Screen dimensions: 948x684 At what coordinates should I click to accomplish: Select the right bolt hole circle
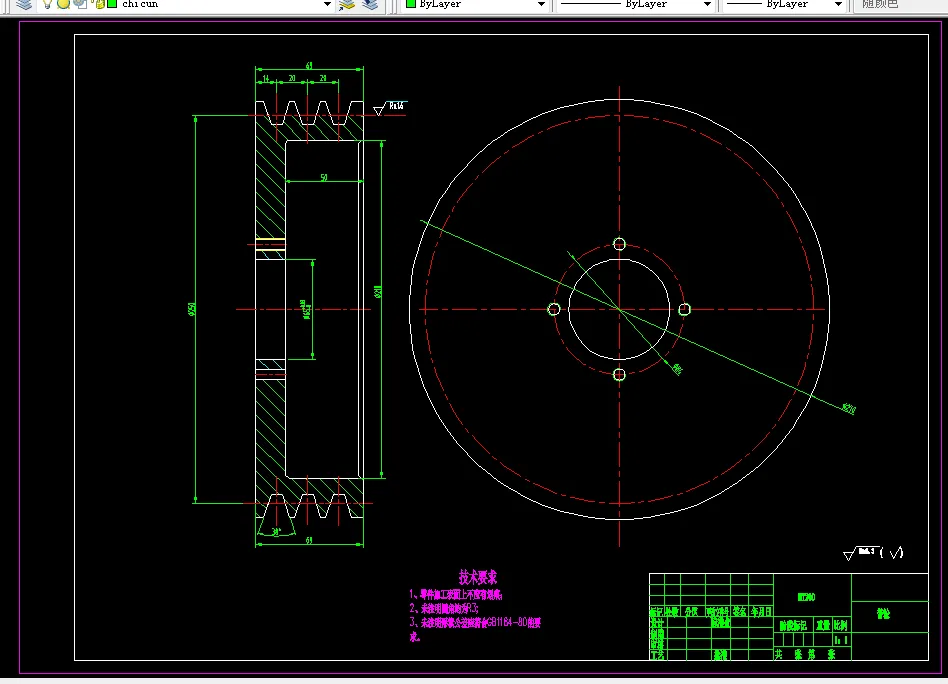[684, 310]
